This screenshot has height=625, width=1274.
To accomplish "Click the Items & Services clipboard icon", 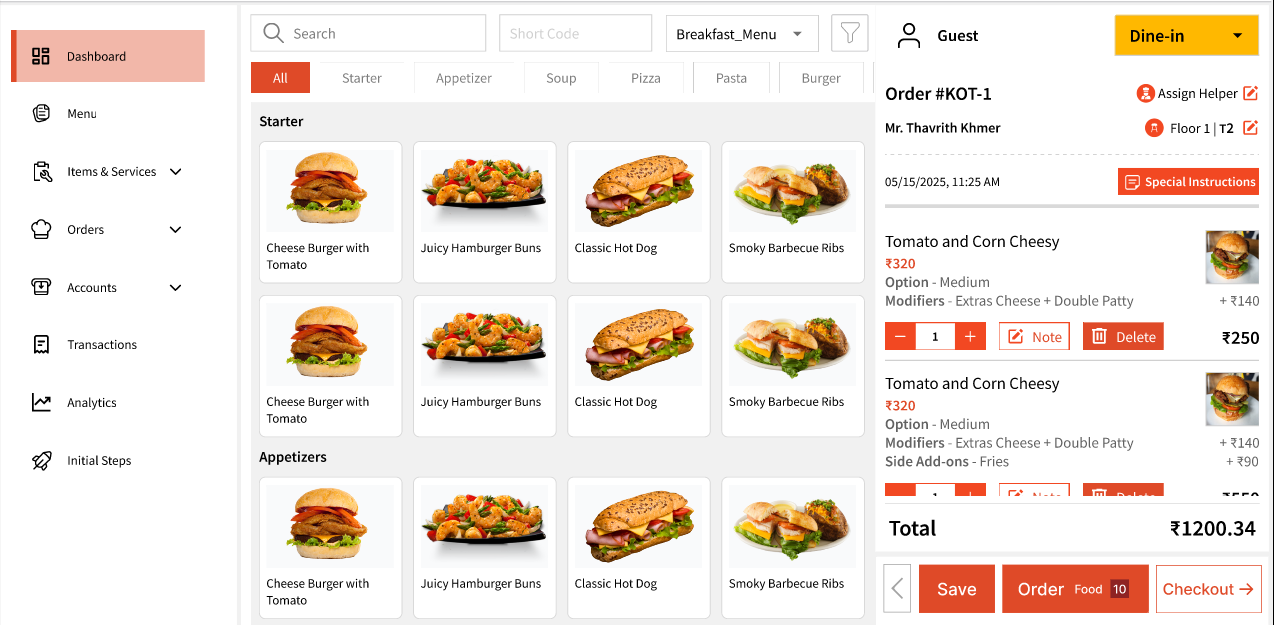I will [41, 172].
